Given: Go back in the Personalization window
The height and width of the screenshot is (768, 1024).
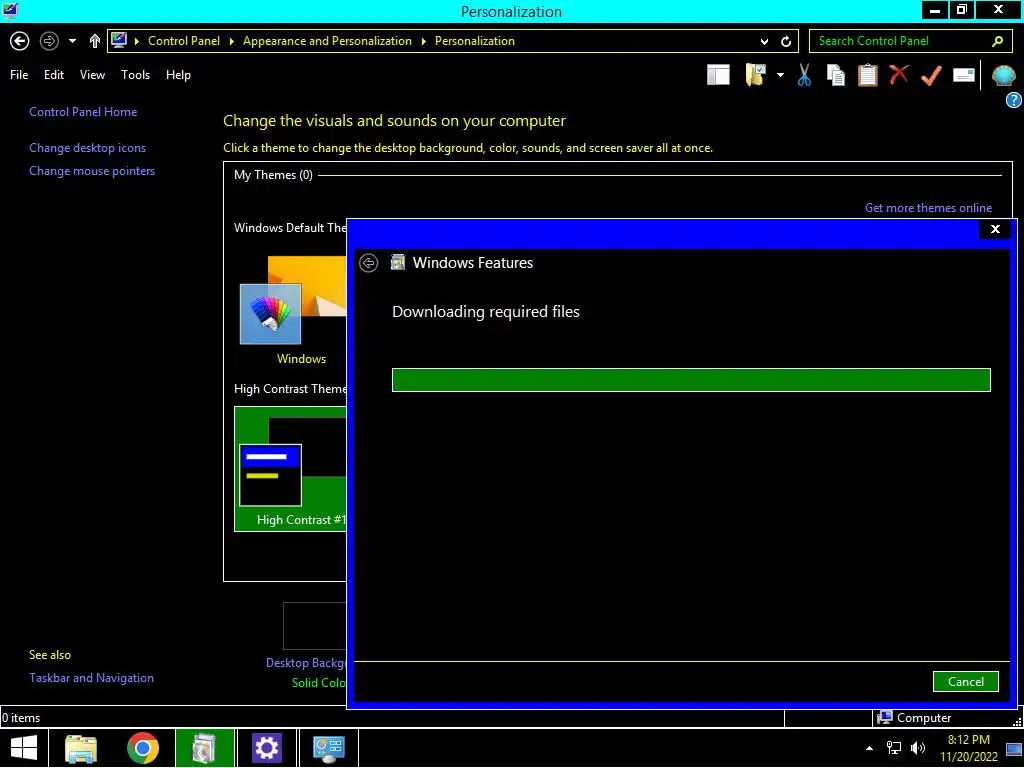Looking at the screenshot, I should point(20,41).
